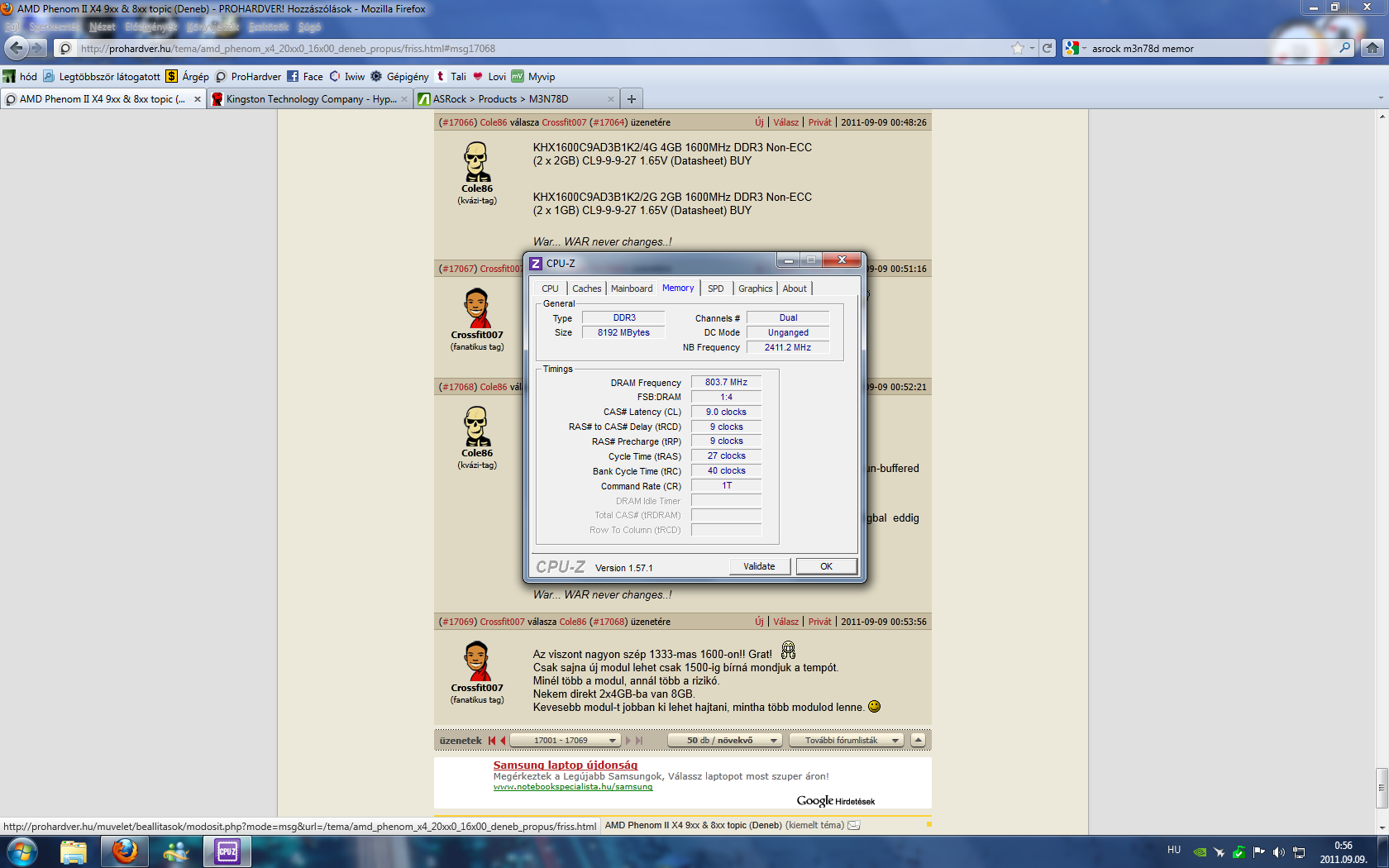Click envelope icon beside 'kiemelt téma'
Screen dimensions: 1389x868
tap(854, 825)
